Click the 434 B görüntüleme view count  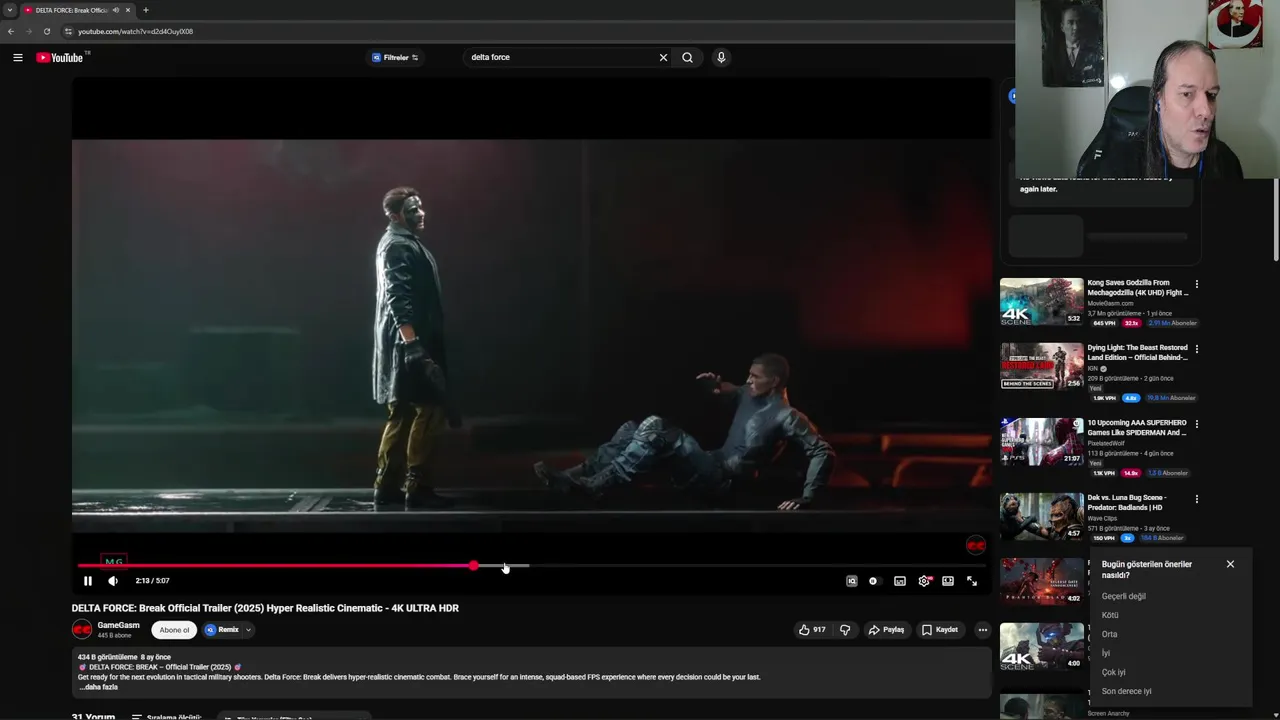[x=107, y=657]
